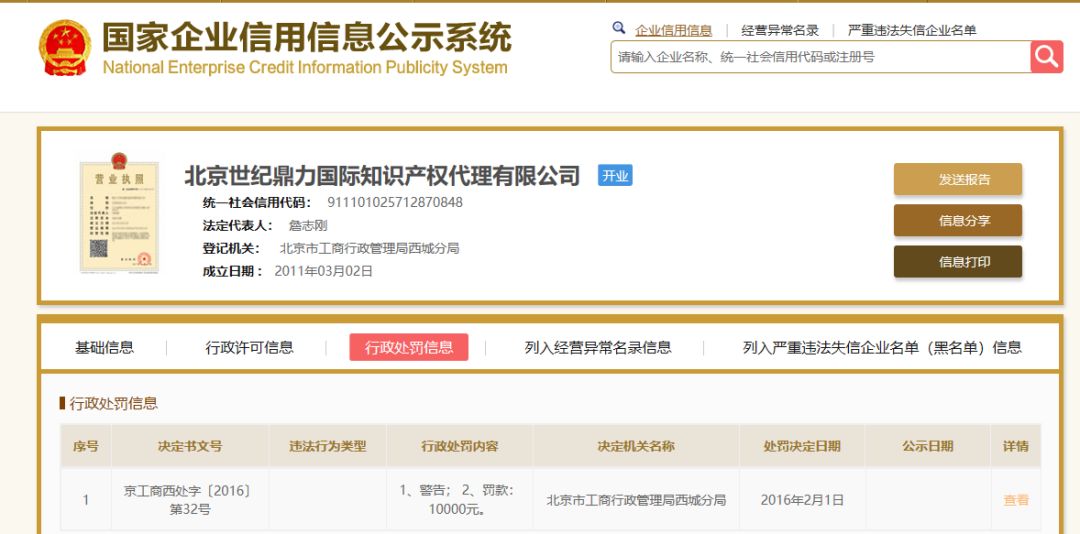Image resolution: width=1080 pixels, height=534 pixels.
Task: Click the 违法行为类型 column header
Action: [328, 446]
